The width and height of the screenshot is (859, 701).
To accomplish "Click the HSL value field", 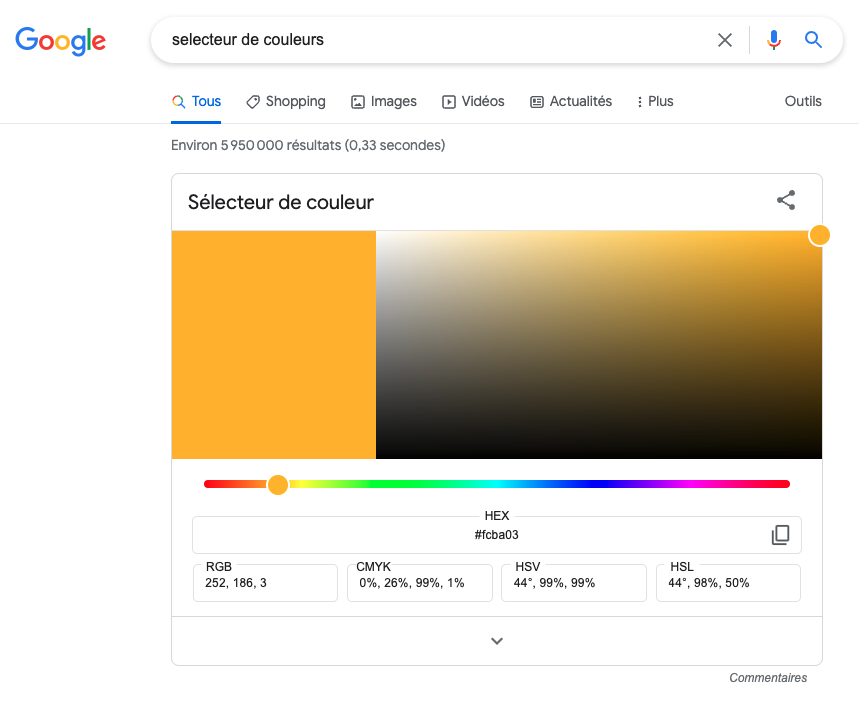I will pos(728,583).
